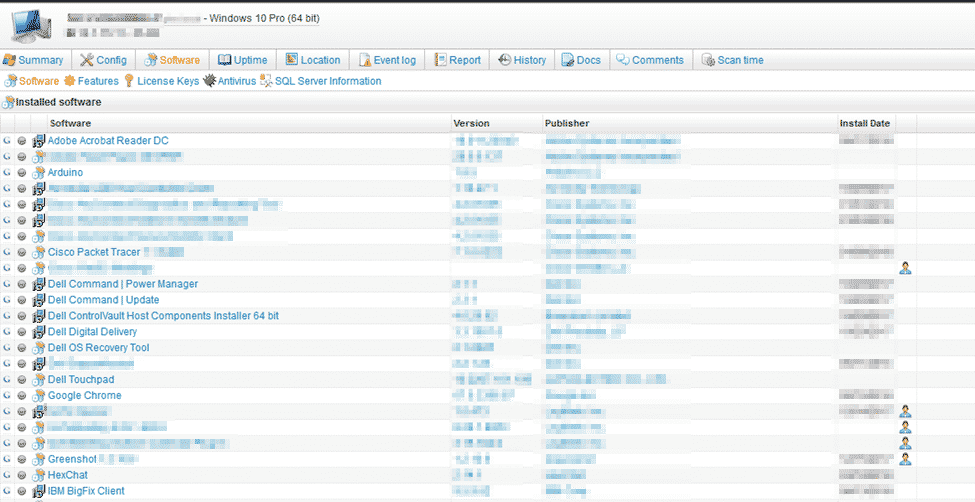Click software package icon beside Adobe Acrobat Reader DC
Viewport: 975px width, 502px height.
point(39,141)
